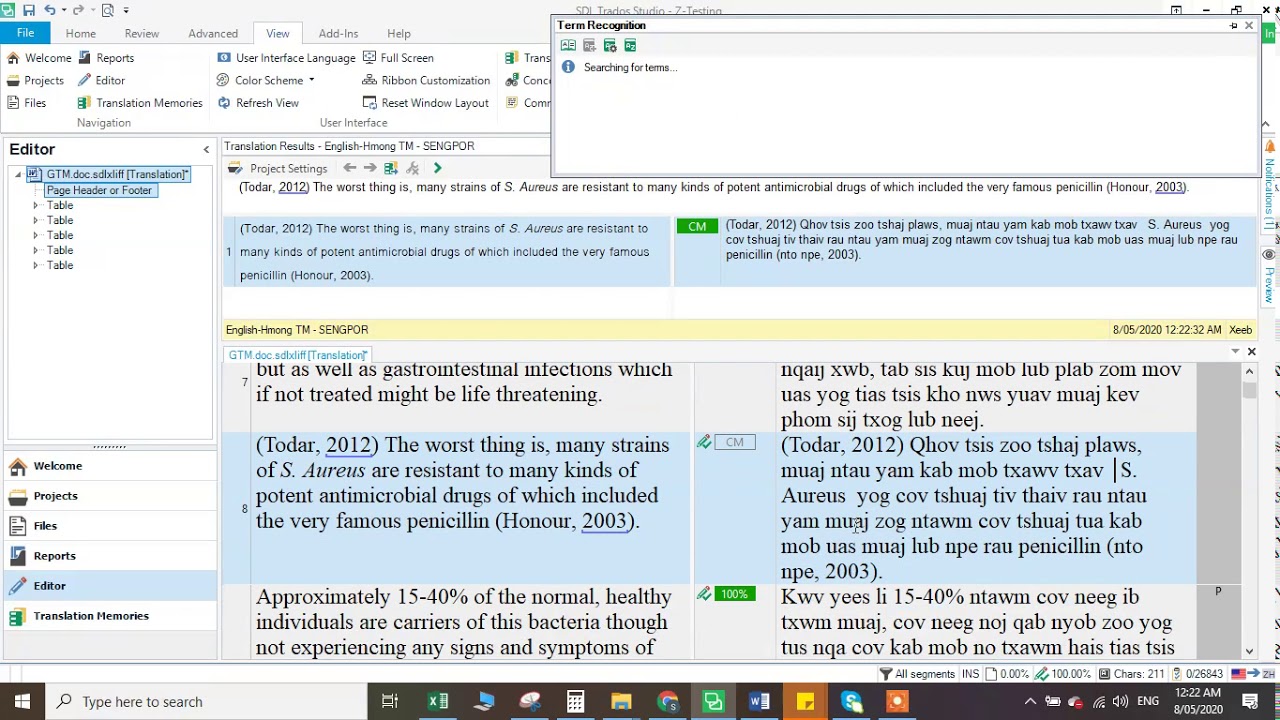This screenshot has width=1280, height=720.
Task: Switch to the Home ribbon tab
Action: point(81,34)
